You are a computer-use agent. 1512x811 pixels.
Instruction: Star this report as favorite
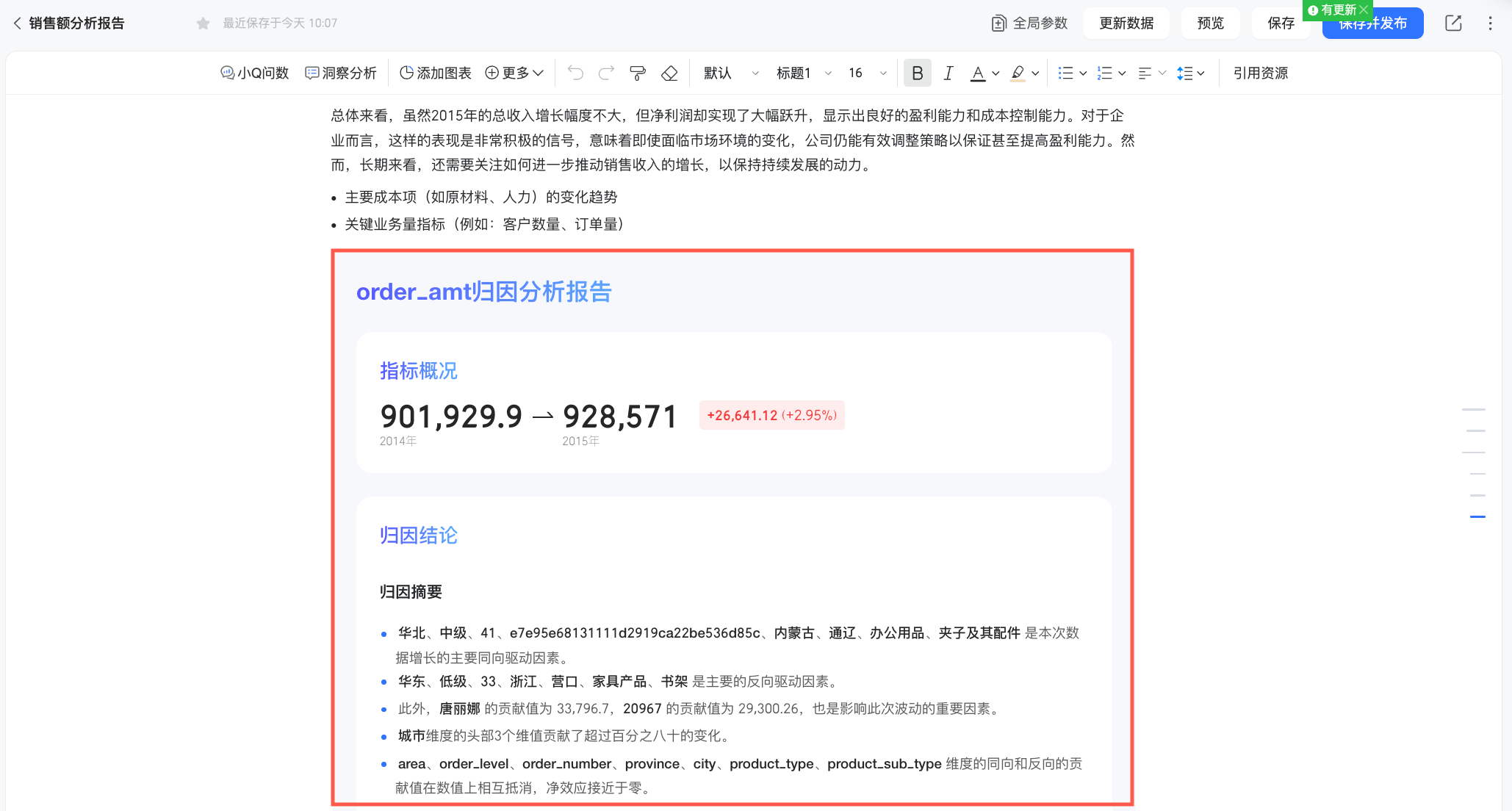[x=204, y=24]
